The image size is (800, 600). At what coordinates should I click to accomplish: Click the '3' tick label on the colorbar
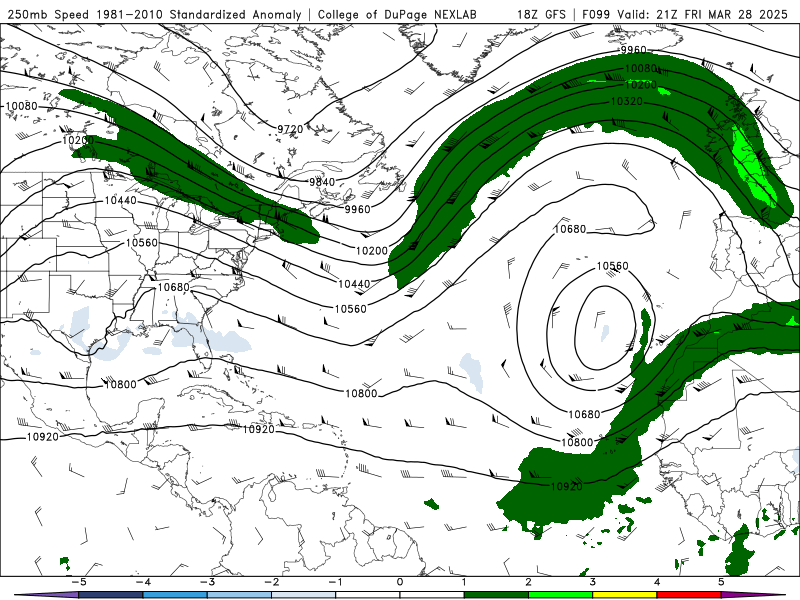coord(592,582)
